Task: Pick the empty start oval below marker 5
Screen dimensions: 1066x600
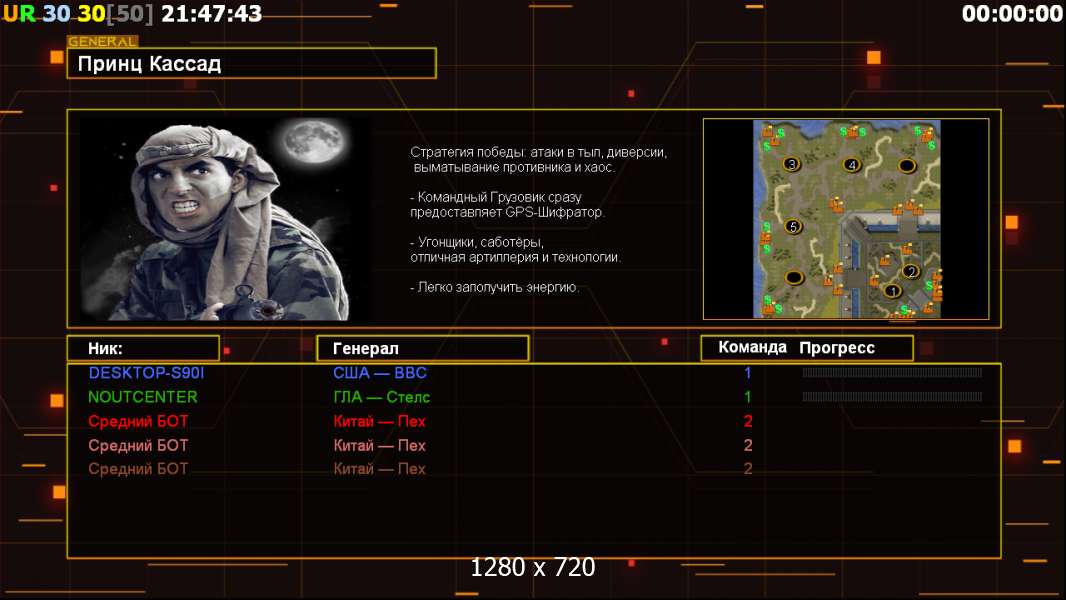Action: point(794,277)
